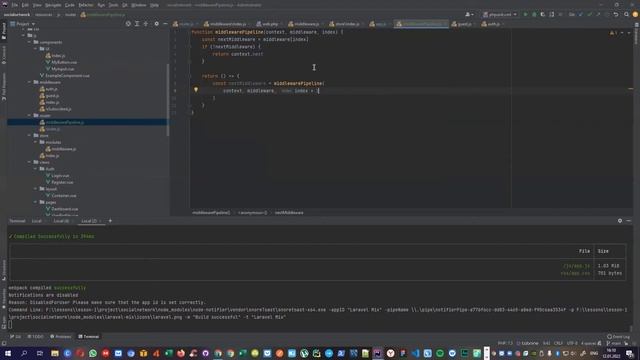Image resolution: width=640 pixels, height=360 pixels.
Task: Open the Run menu
Action: coord(101,5)
